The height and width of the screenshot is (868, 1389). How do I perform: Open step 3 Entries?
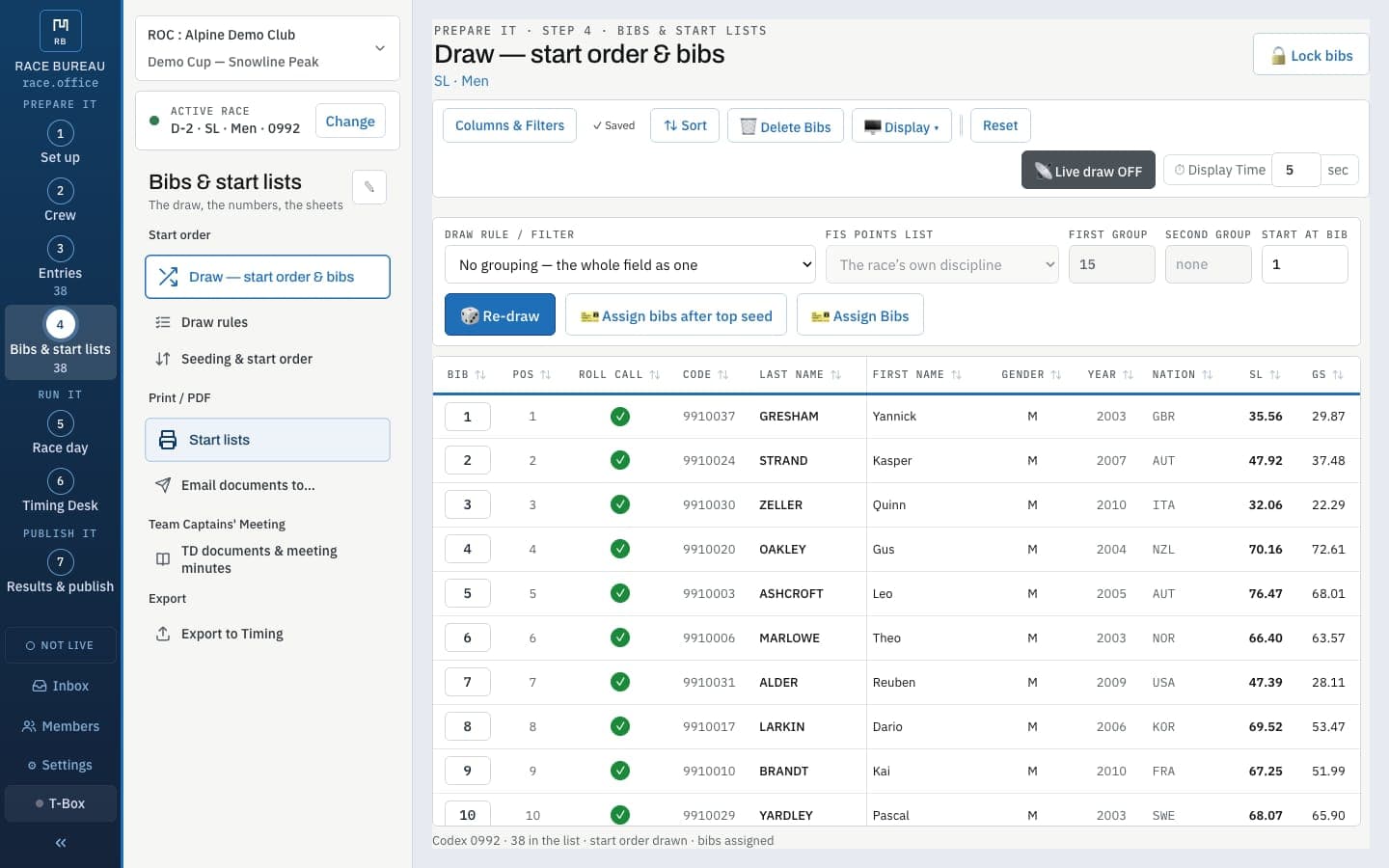[60, 266]
